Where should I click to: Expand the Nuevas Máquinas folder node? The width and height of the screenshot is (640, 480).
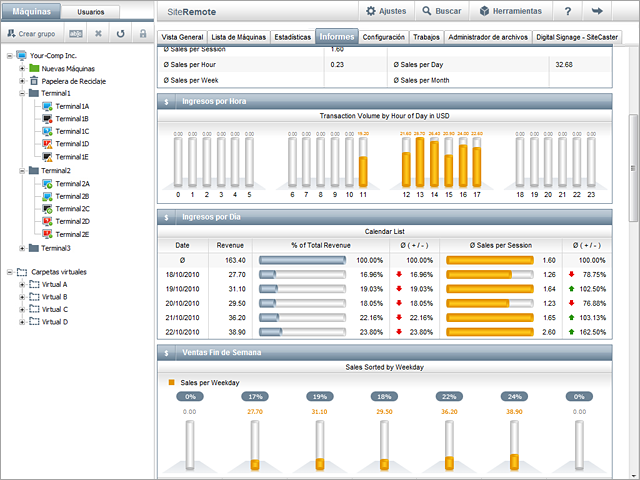click(22, 68)
